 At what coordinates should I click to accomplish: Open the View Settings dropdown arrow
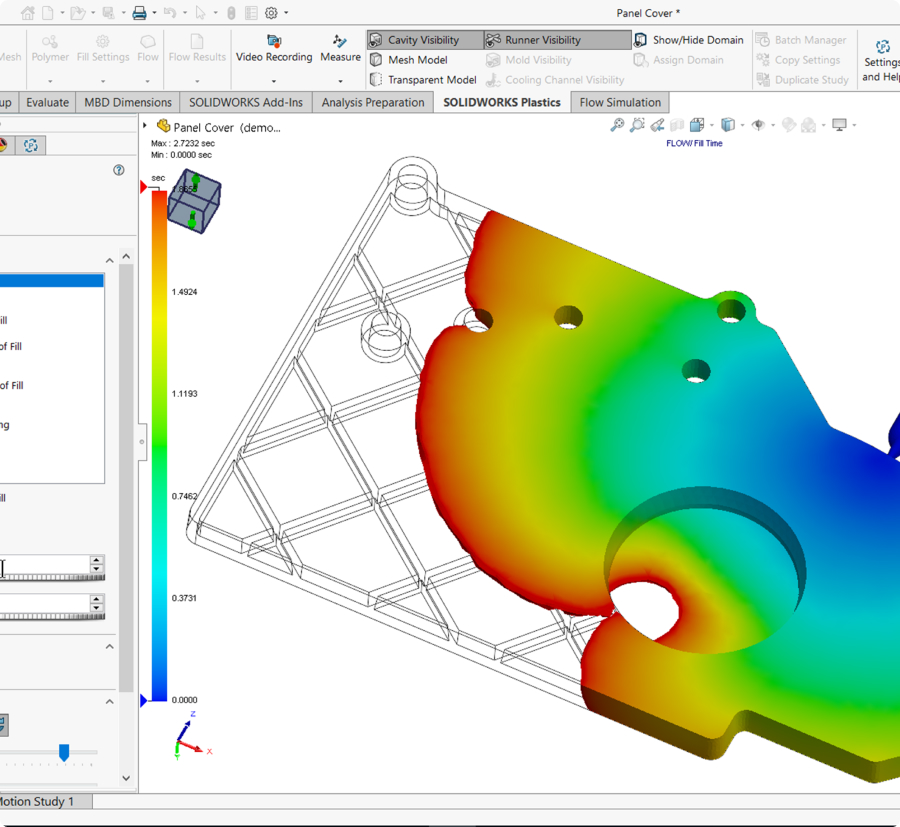point(855,125)
